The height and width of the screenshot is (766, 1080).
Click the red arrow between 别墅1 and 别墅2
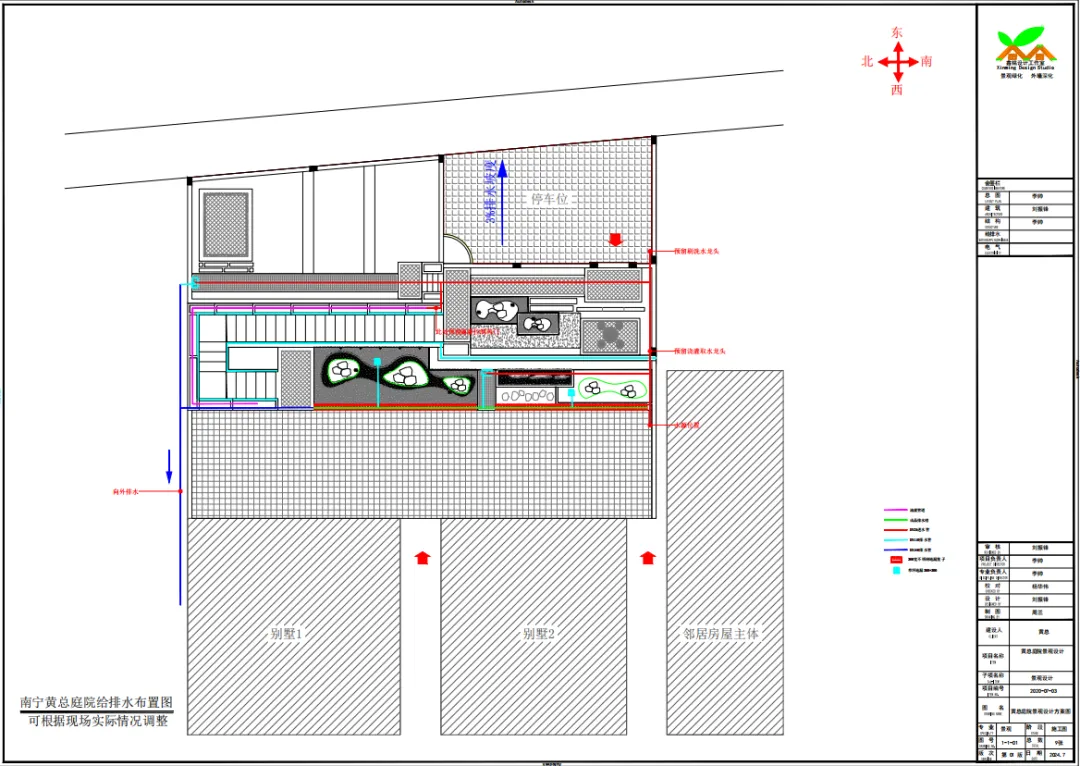[422, 557]
